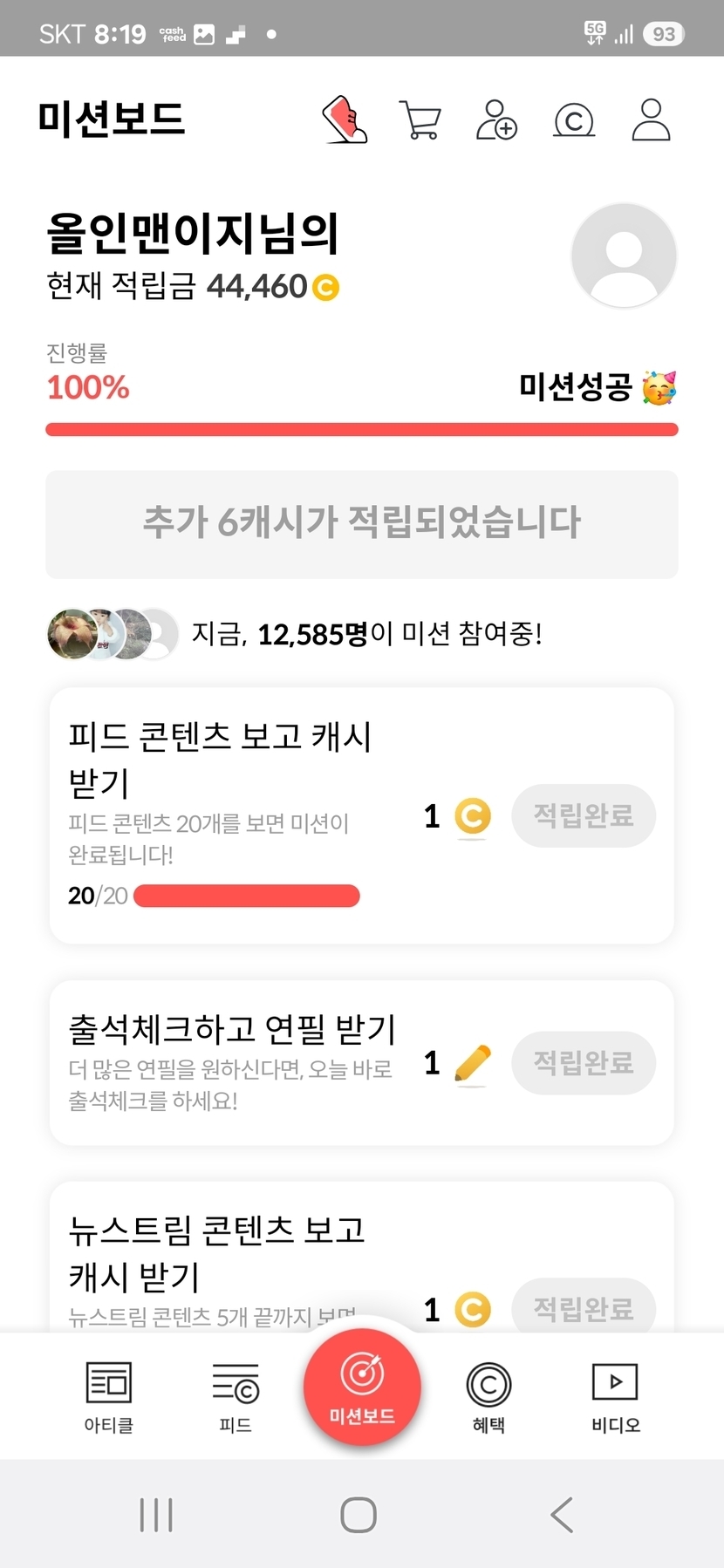724x1568 pixels.
Task: Tap the red 미션보드 center button
Action: tap(362, 1387)
